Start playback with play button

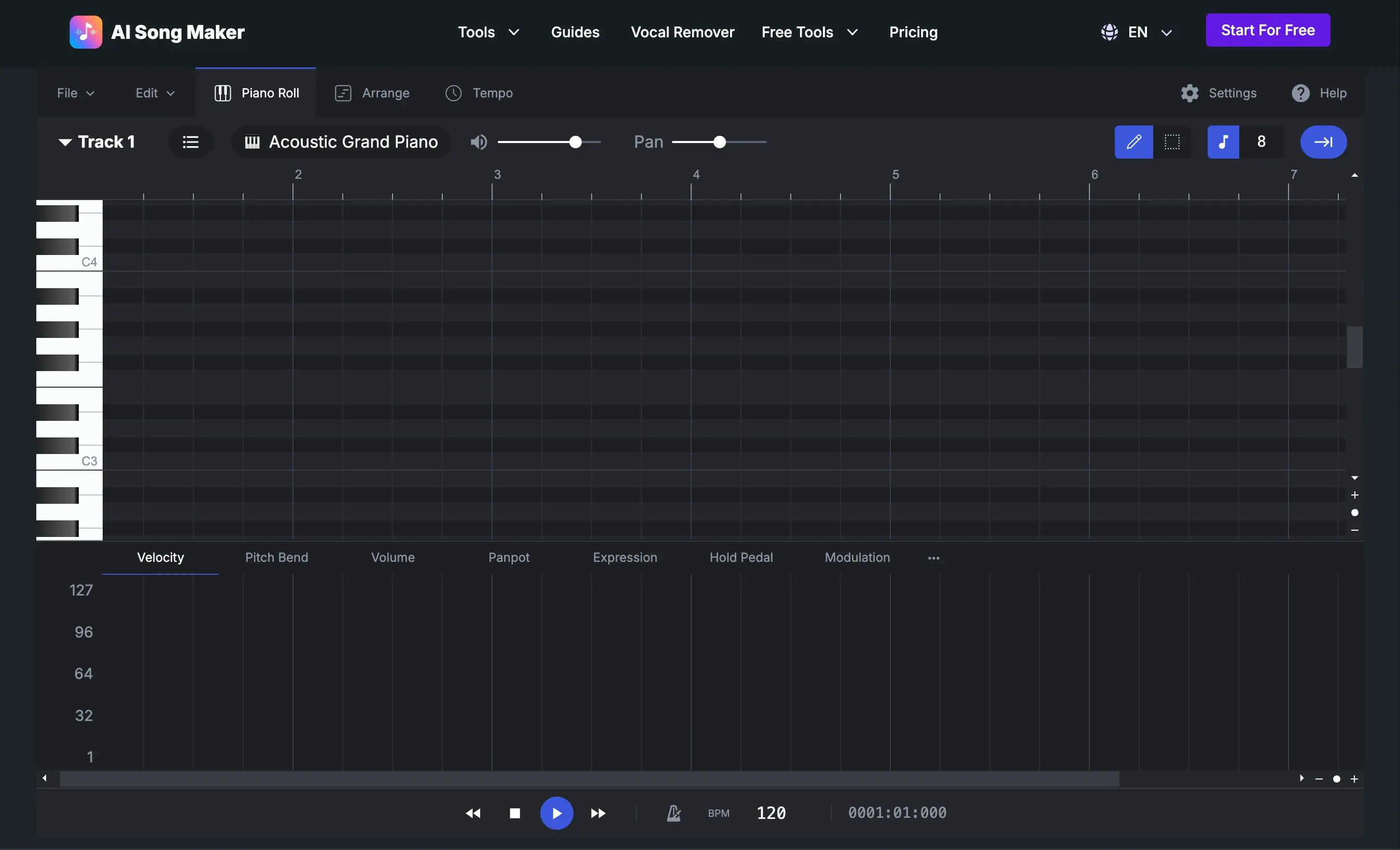pyautogui.click(x=556, y=813)
